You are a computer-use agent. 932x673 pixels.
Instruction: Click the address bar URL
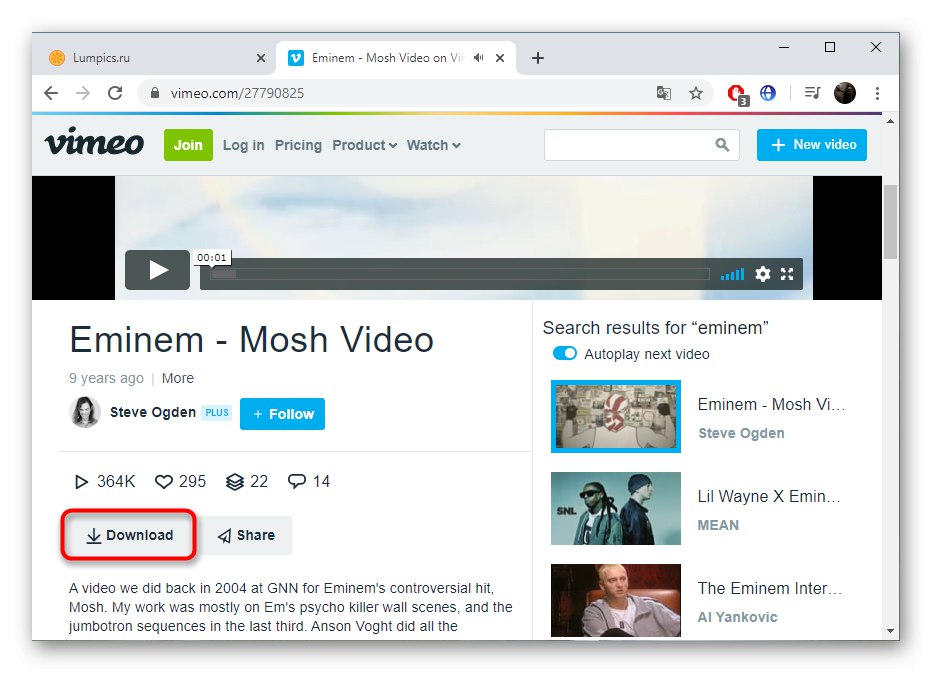pos(237,93)
